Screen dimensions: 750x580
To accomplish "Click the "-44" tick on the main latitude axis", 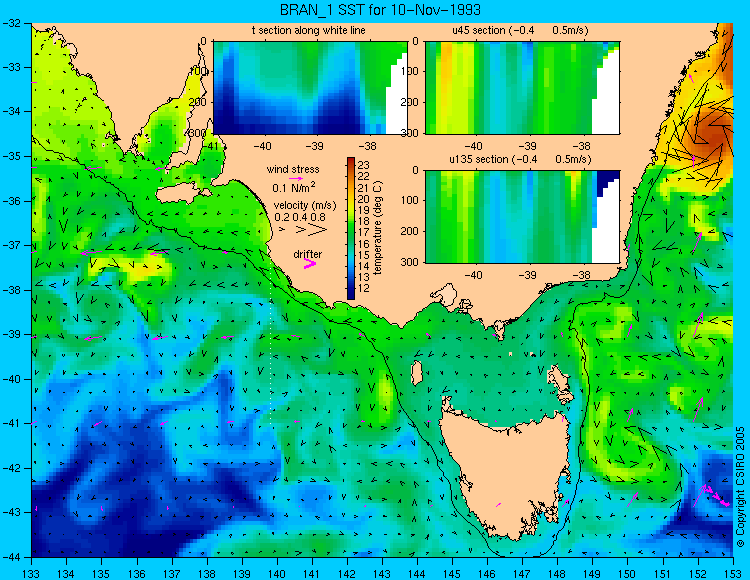I will pos(11,557).
